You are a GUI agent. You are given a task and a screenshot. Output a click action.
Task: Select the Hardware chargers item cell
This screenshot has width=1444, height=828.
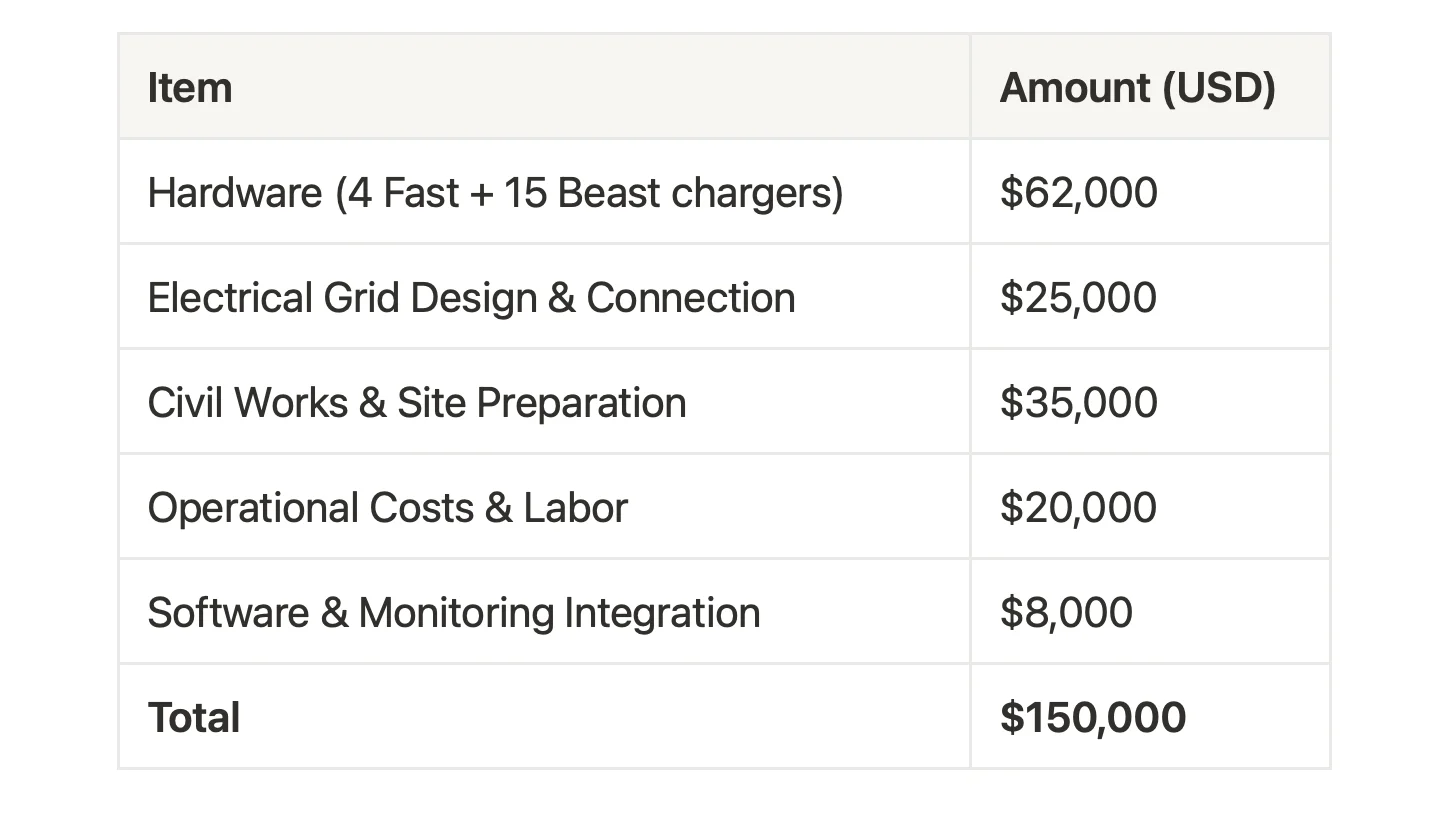pos(544,192)
